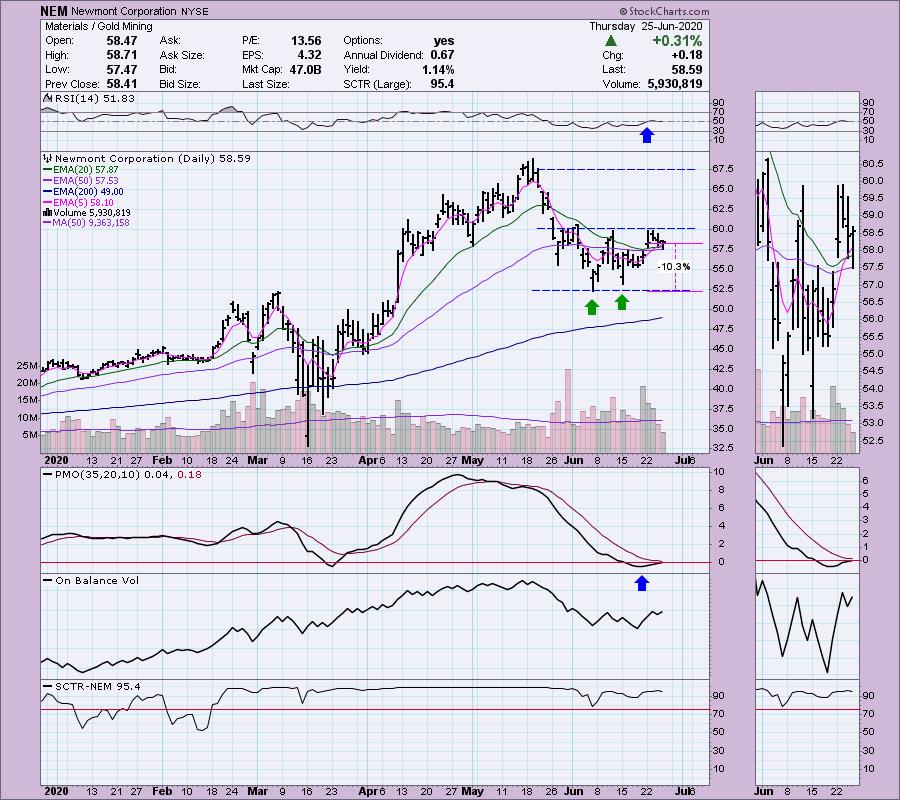Click the -10.3% annotation on the price chart
The image size is (900, 800).
tap(674, 267)
